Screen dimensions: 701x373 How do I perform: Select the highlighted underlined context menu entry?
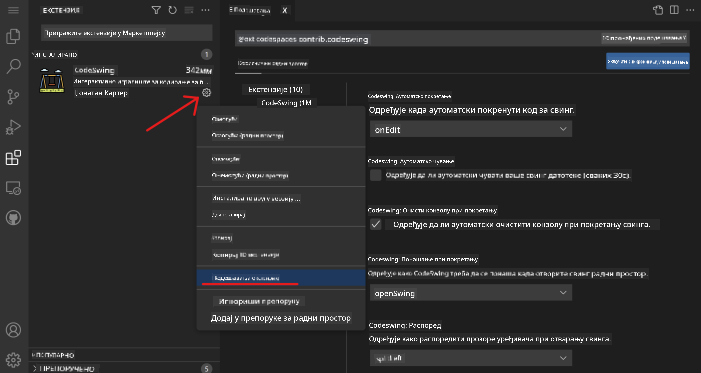(281, 278)
